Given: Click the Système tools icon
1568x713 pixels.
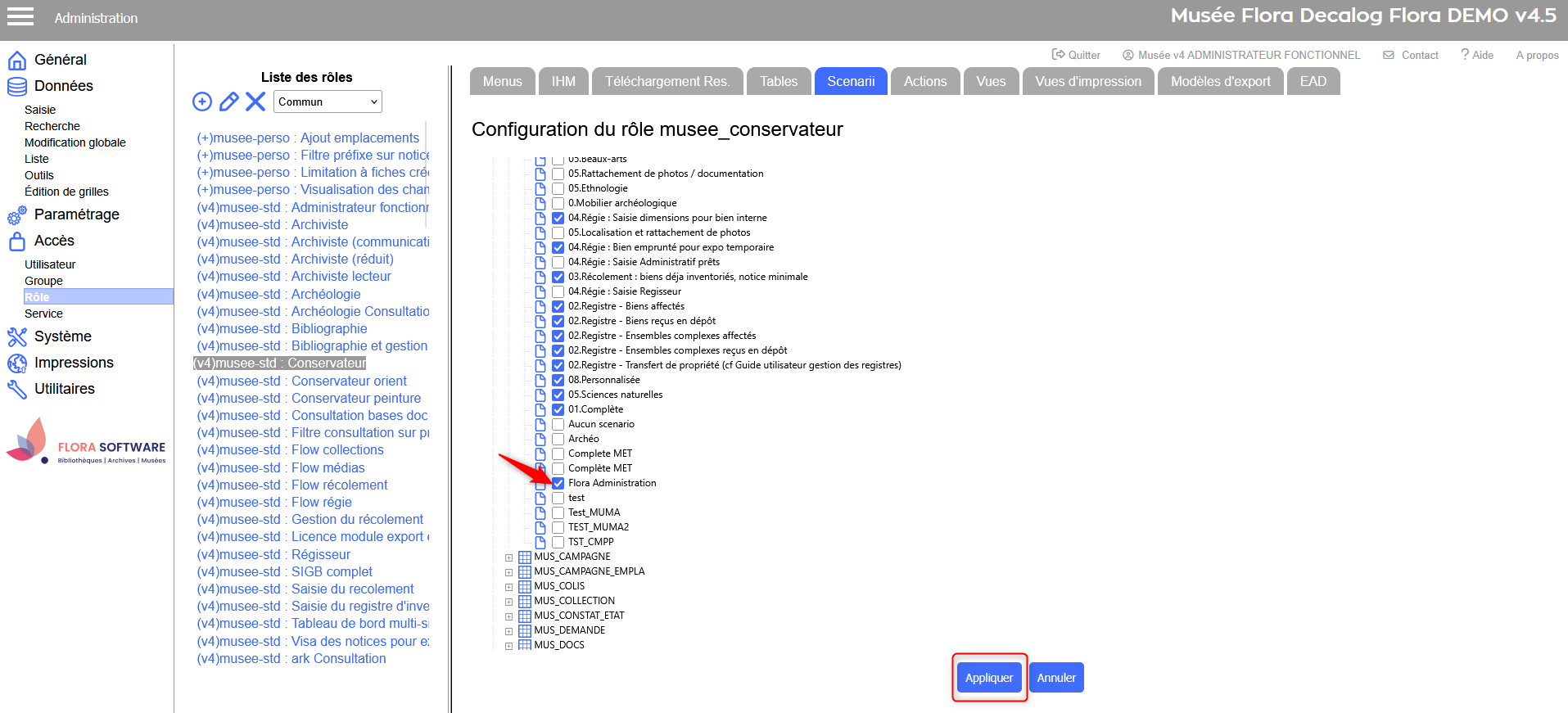Looking at the screenshot, I should 16,337.
